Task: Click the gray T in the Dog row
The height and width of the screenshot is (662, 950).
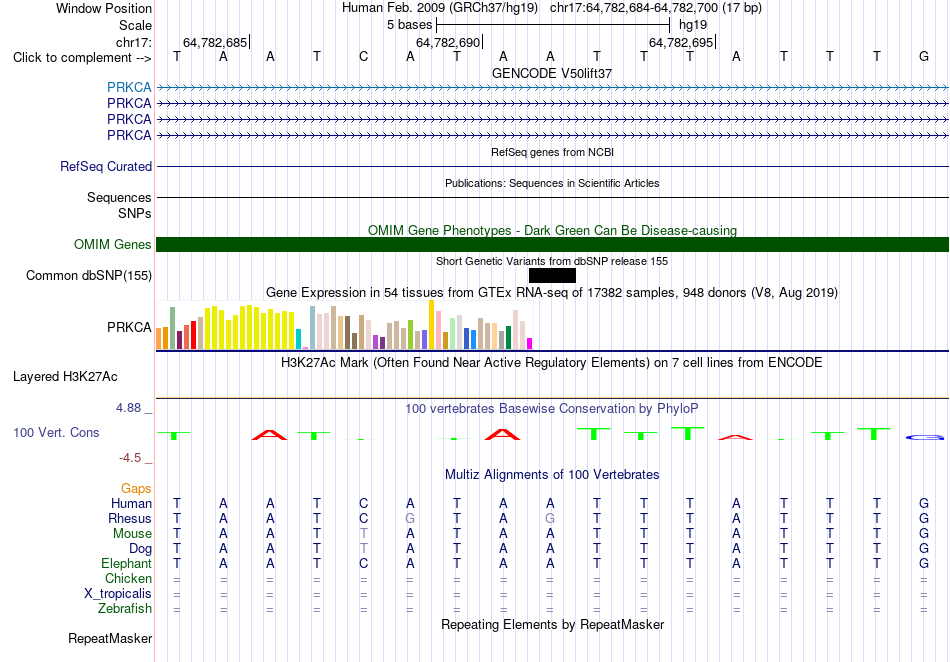Action: point(364,548)
